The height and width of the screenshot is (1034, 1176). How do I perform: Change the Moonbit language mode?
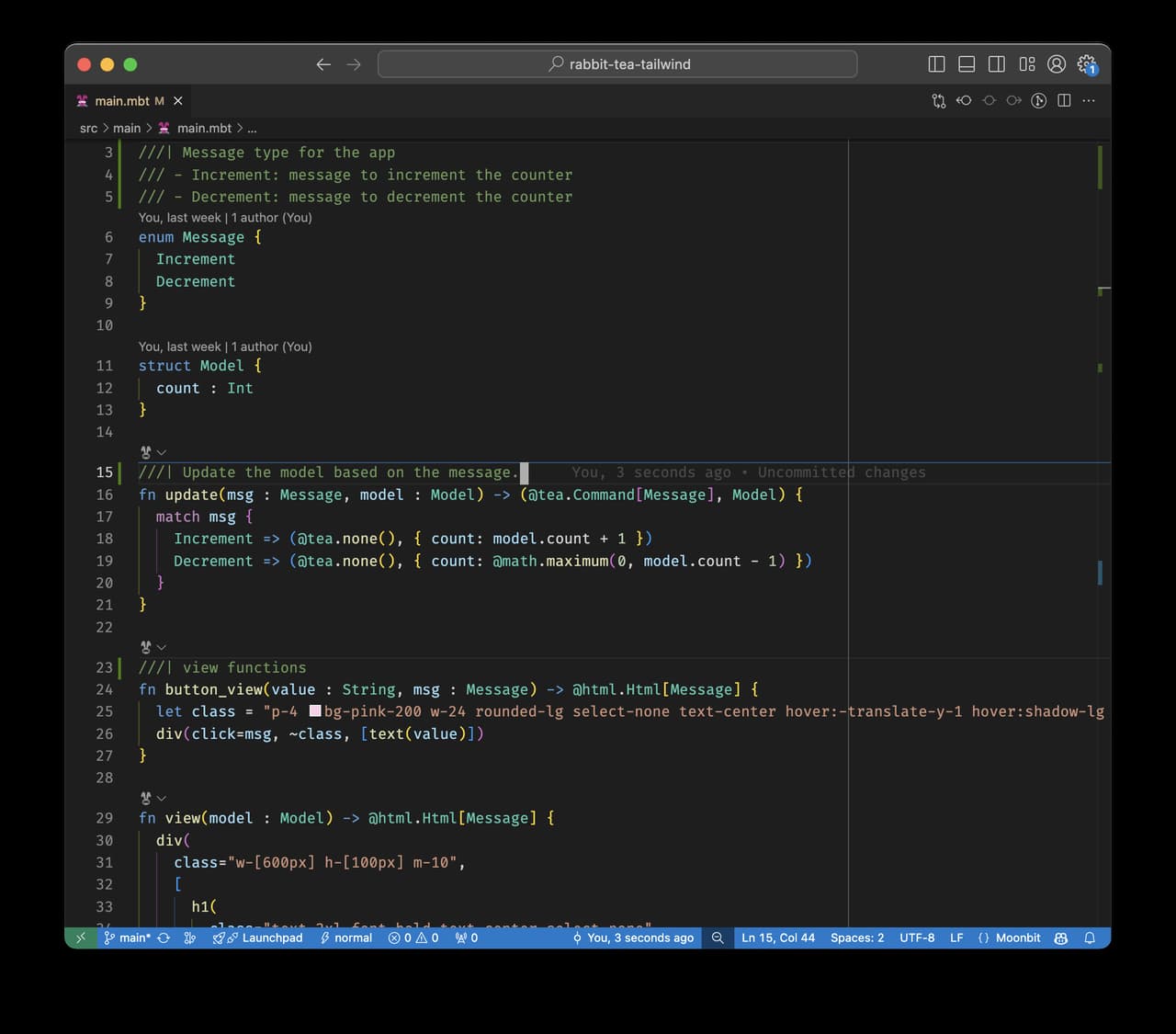tap(1017, 937)
